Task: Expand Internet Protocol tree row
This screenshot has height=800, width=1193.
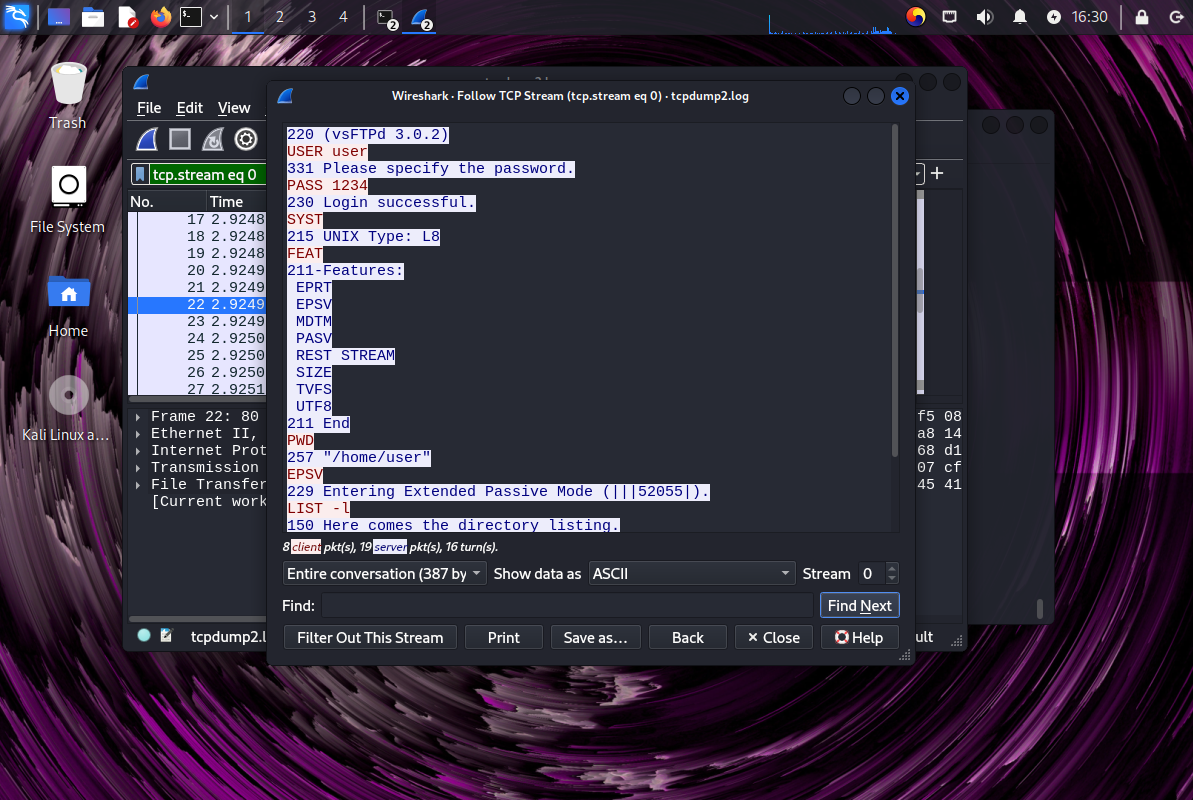Action: point(138,451)
